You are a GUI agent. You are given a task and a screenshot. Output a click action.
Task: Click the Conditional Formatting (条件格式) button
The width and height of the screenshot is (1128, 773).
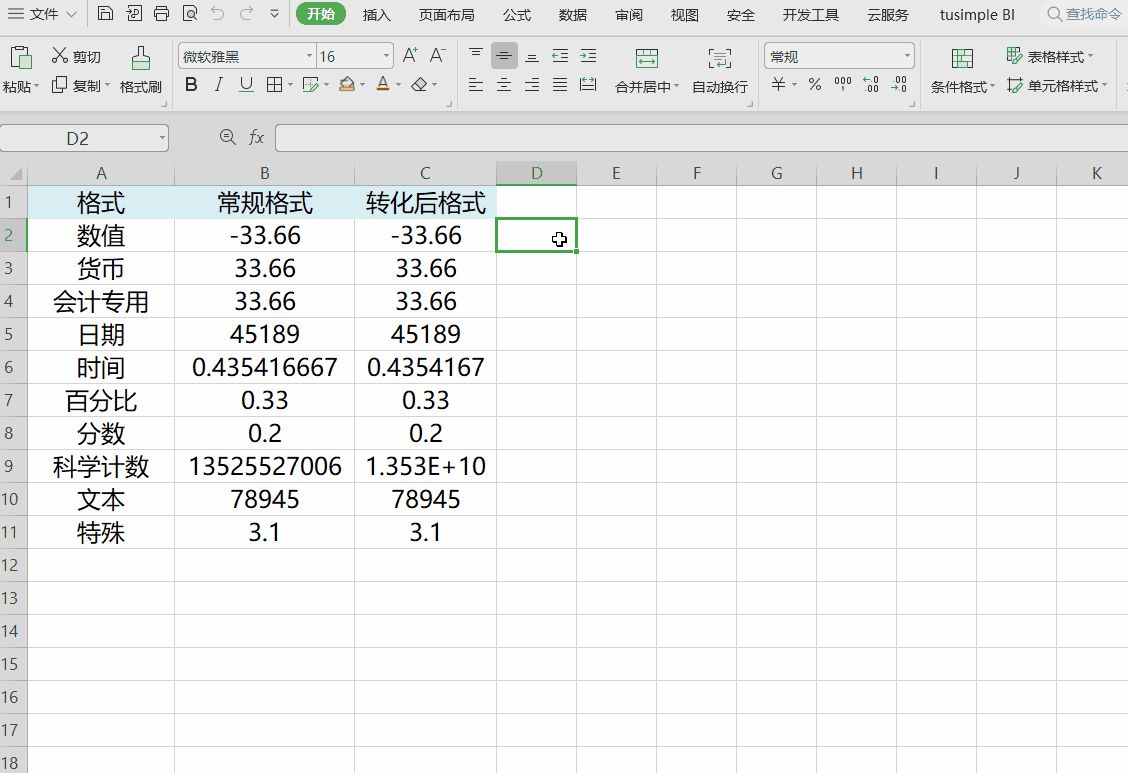click(x=962, y=70)
